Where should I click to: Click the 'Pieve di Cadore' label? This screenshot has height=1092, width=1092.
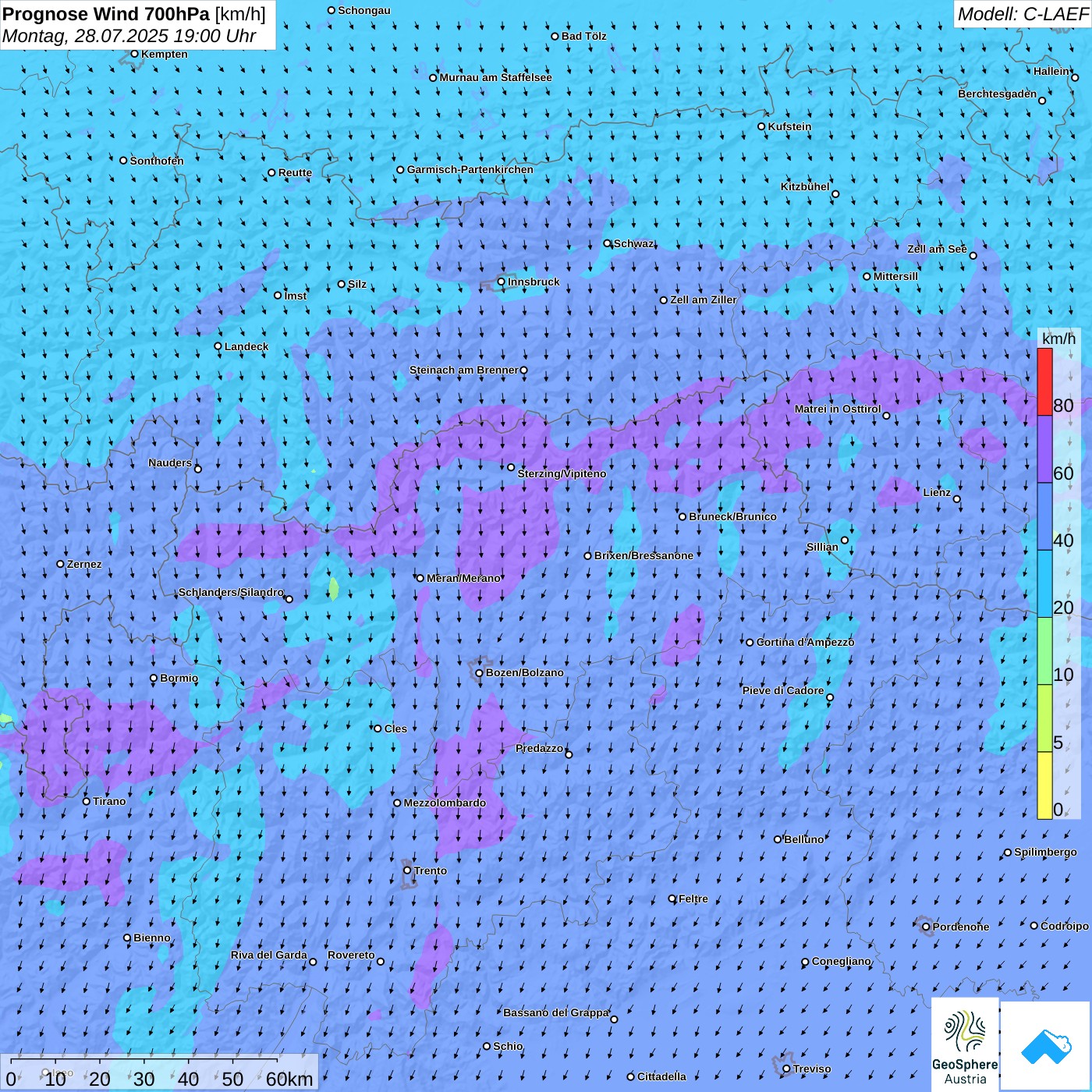pyautogui.click(x=783, y=690)
